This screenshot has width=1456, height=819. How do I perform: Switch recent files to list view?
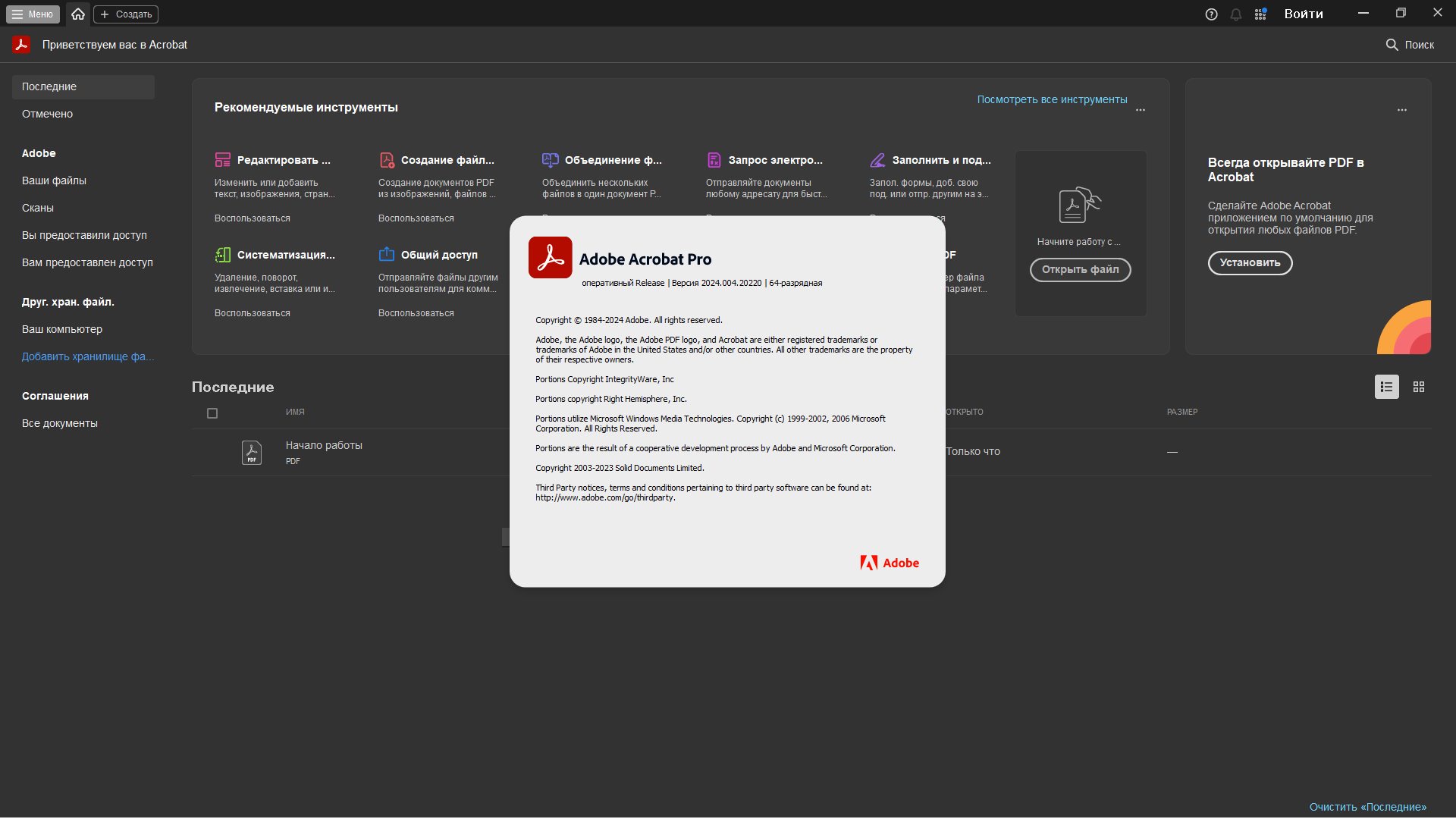[1387, 387]
